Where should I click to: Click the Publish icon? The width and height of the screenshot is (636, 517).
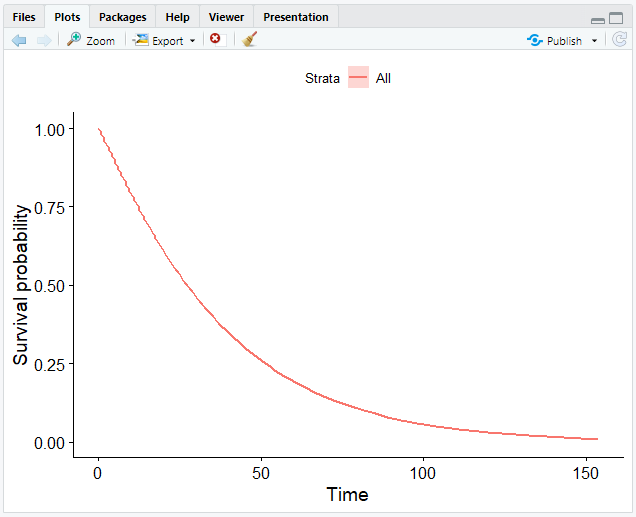click(x=535, y=40)
